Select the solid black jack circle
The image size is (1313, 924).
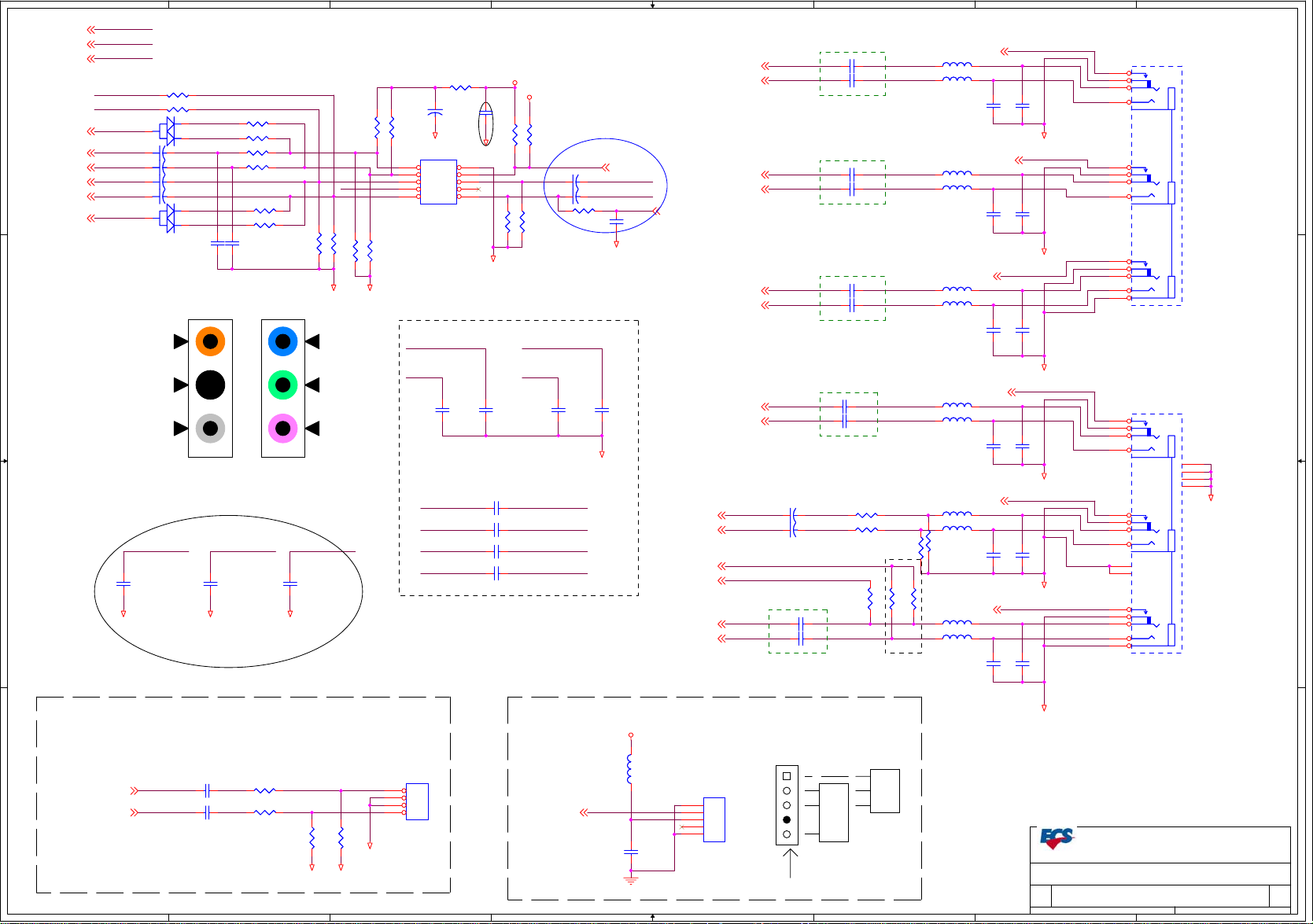210,385
